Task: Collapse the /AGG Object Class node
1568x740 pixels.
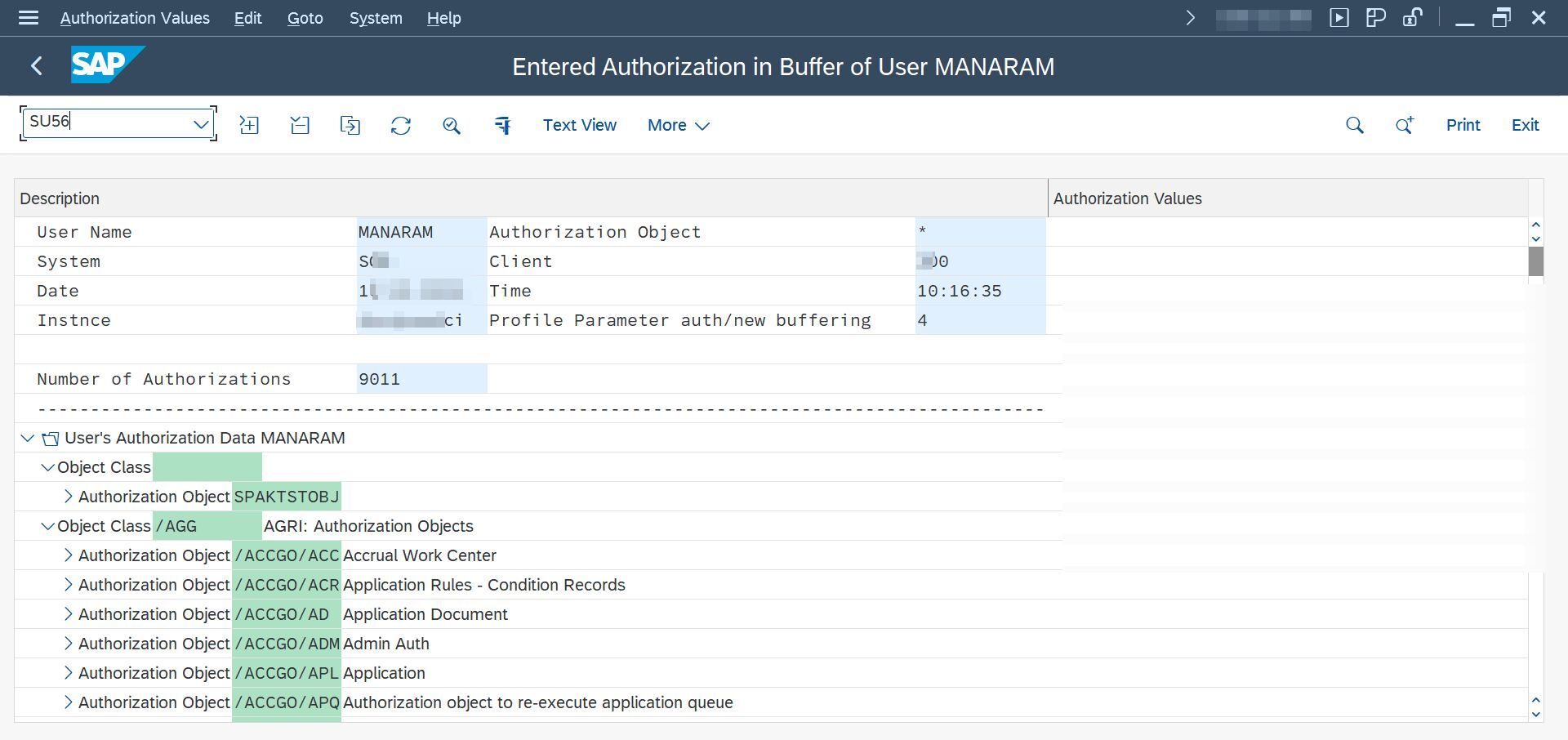Action: tap(47, 527)
